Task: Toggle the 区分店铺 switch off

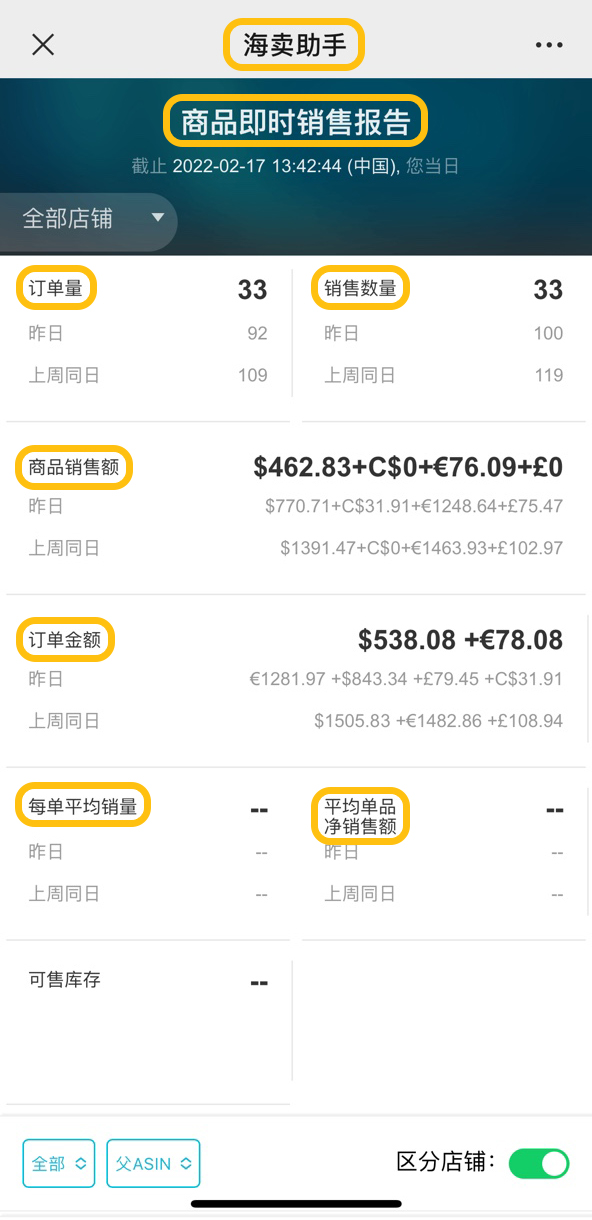Action: (538, 1163)
